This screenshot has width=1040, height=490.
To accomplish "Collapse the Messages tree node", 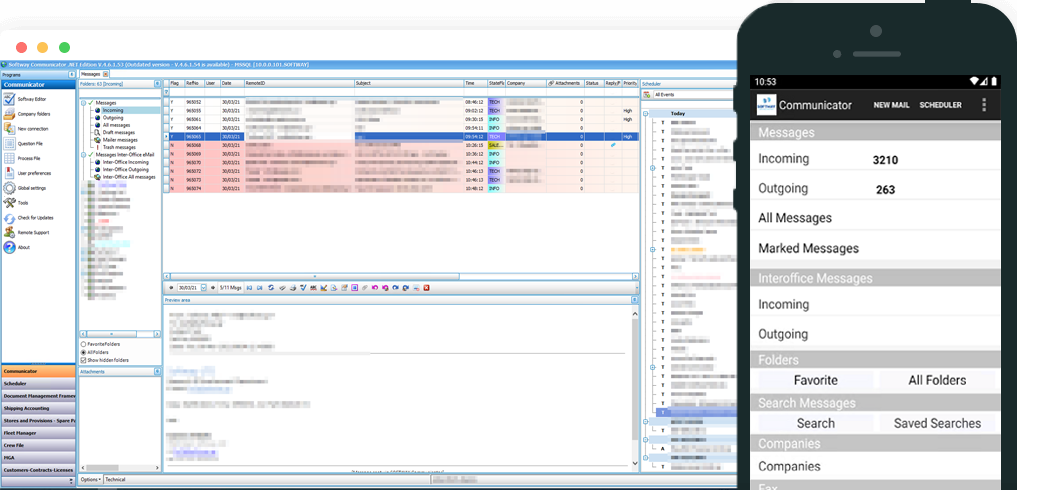I will coord(83,103).
